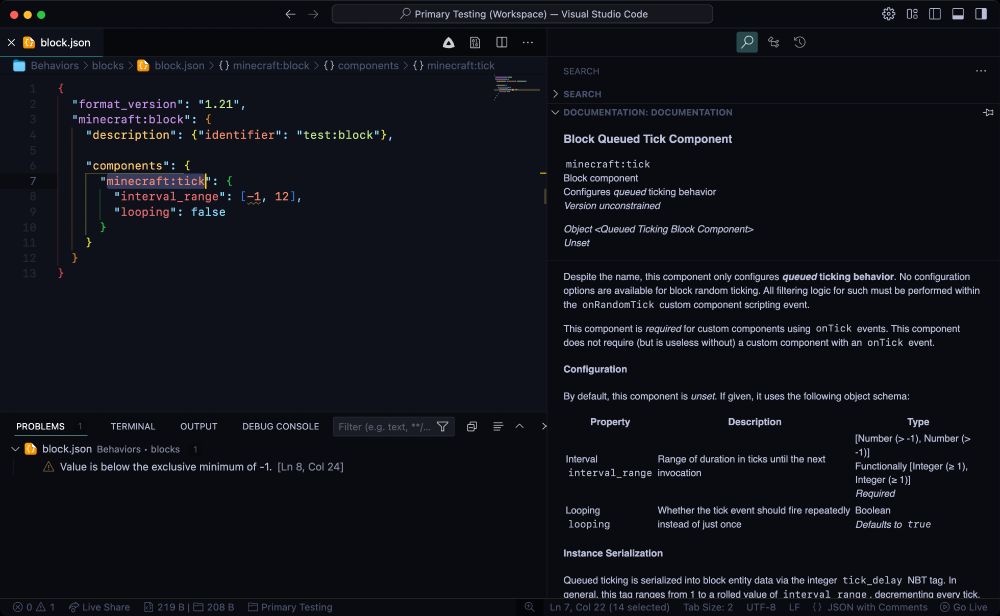Click the warning triangle icon in problems
The image size is (1000, 616).
pyautogui.click(x=48, y=467)
